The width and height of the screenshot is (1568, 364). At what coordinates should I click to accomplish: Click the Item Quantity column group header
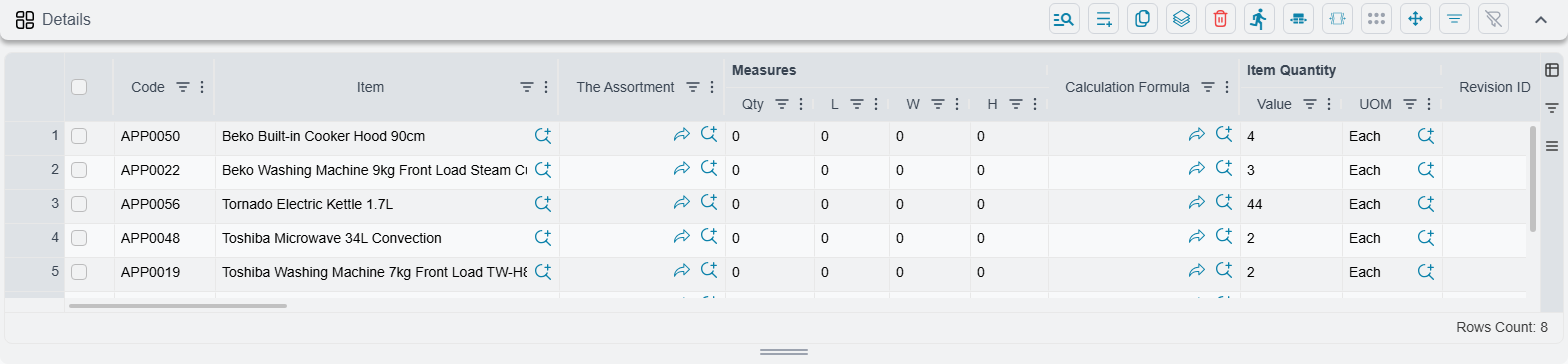tap(1292, 70)
